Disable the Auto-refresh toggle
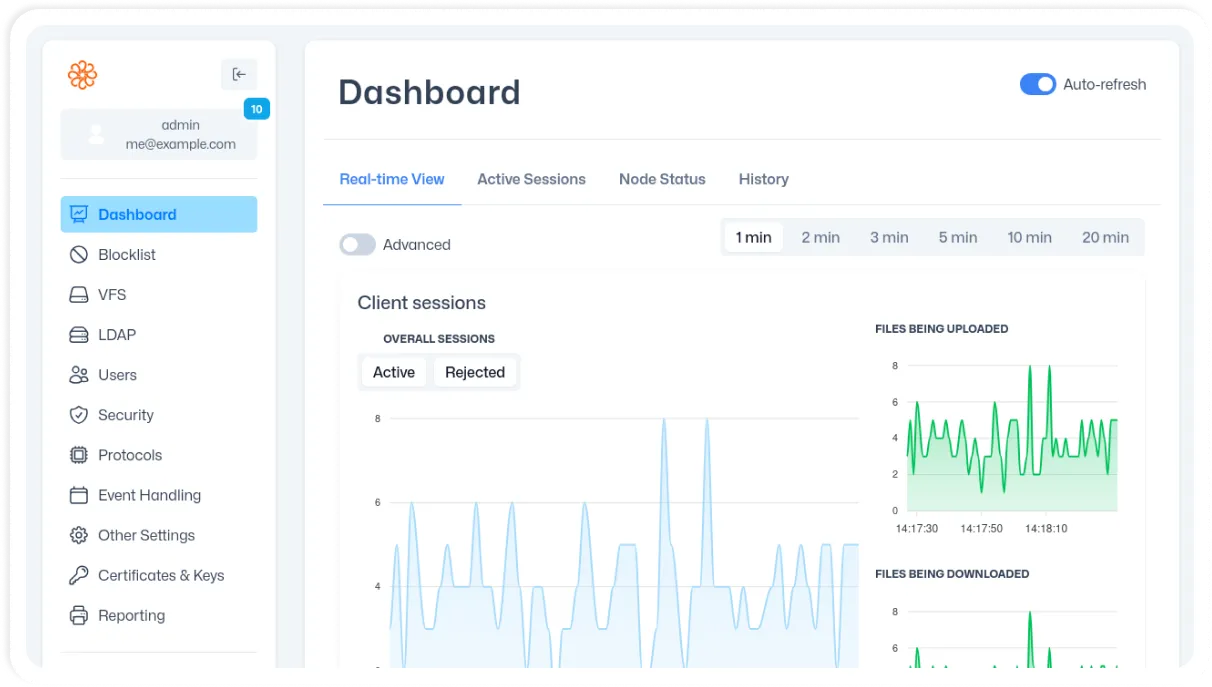 click(1037, 84)
